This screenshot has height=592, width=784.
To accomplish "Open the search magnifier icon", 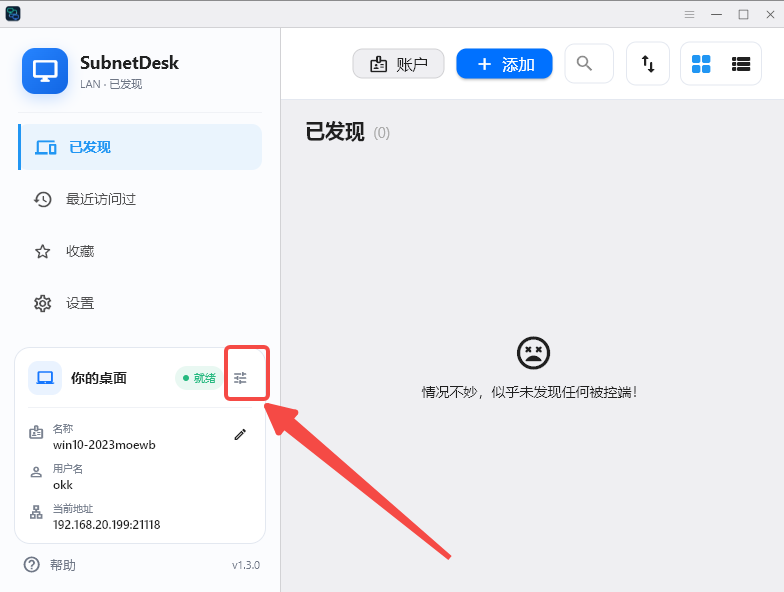I will point(584,64).
